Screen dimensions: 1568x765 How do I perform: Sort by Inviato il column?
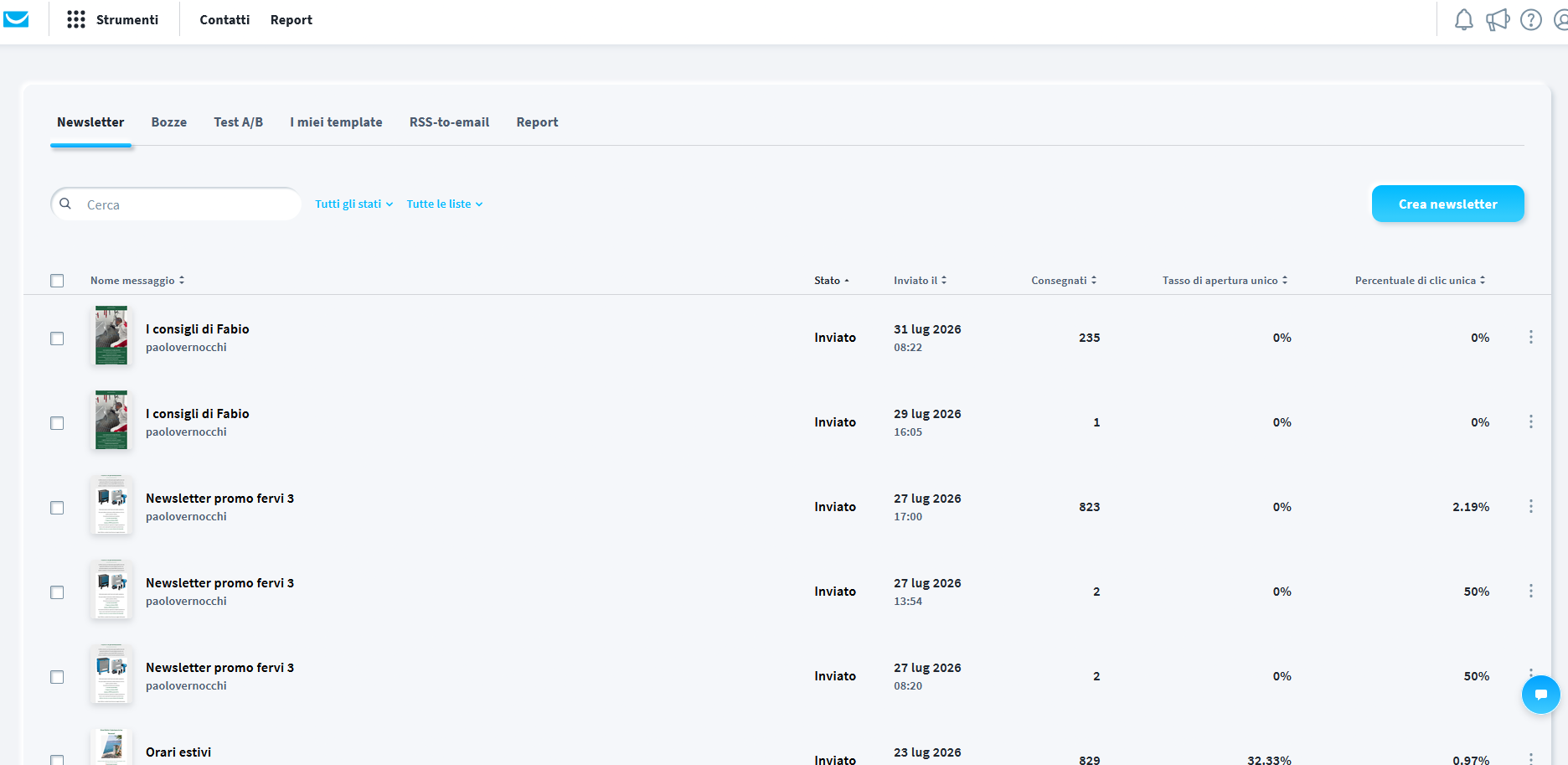pos(920,281)
